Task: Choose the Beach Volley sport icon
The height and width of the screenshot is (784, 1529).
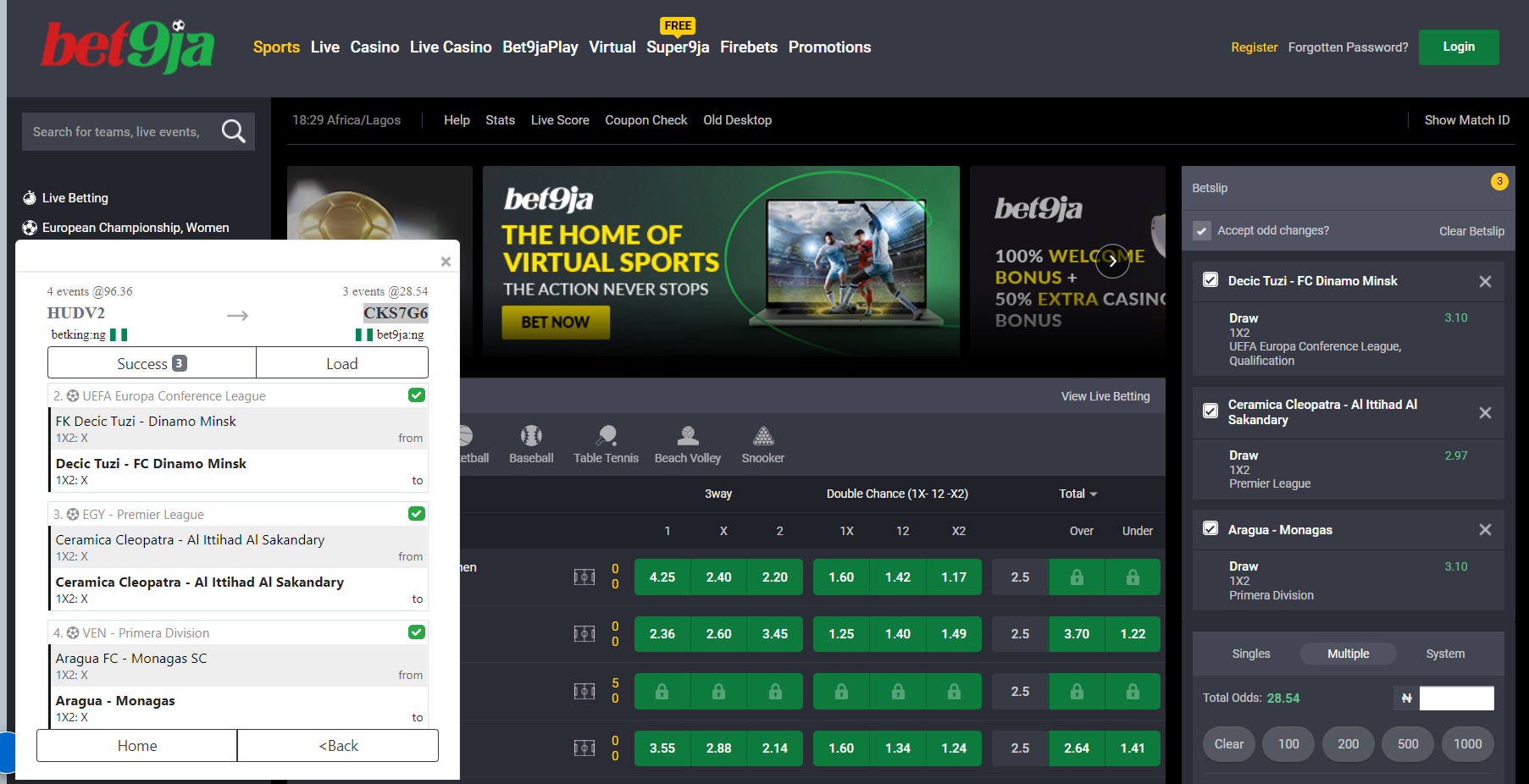Action: point(687,437)
